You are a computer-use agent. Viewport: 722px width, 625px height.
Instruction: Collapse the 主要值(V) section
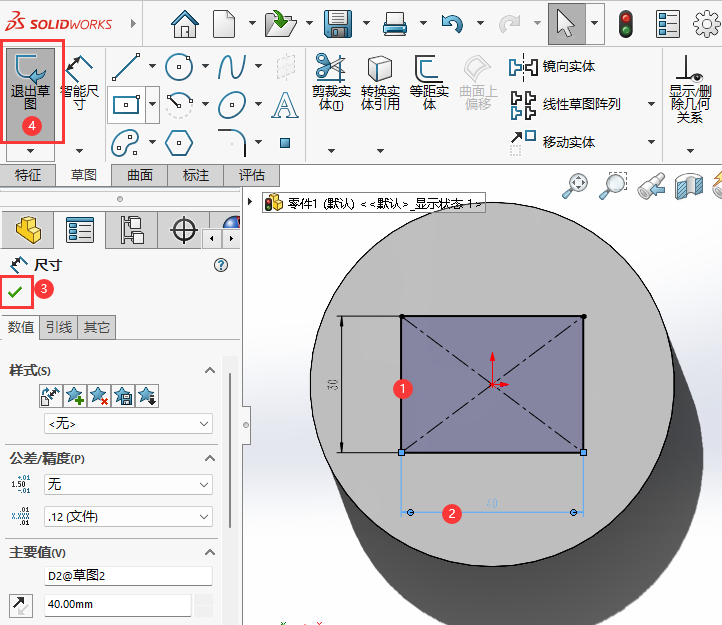pos(210,552)
